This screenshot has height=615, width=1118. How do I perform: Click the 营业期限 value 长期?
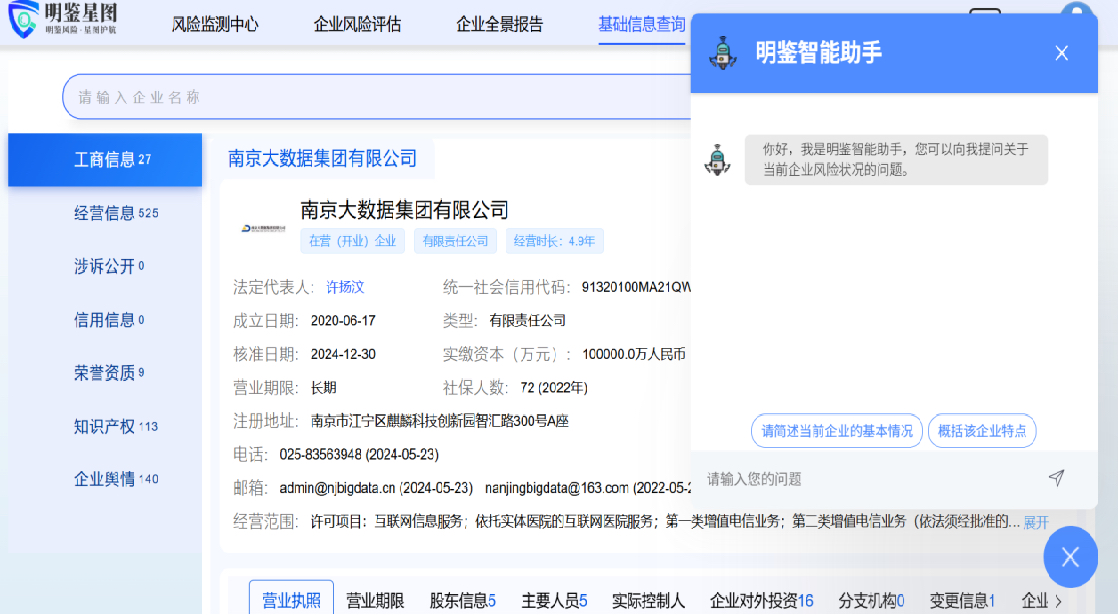(324, 388)
